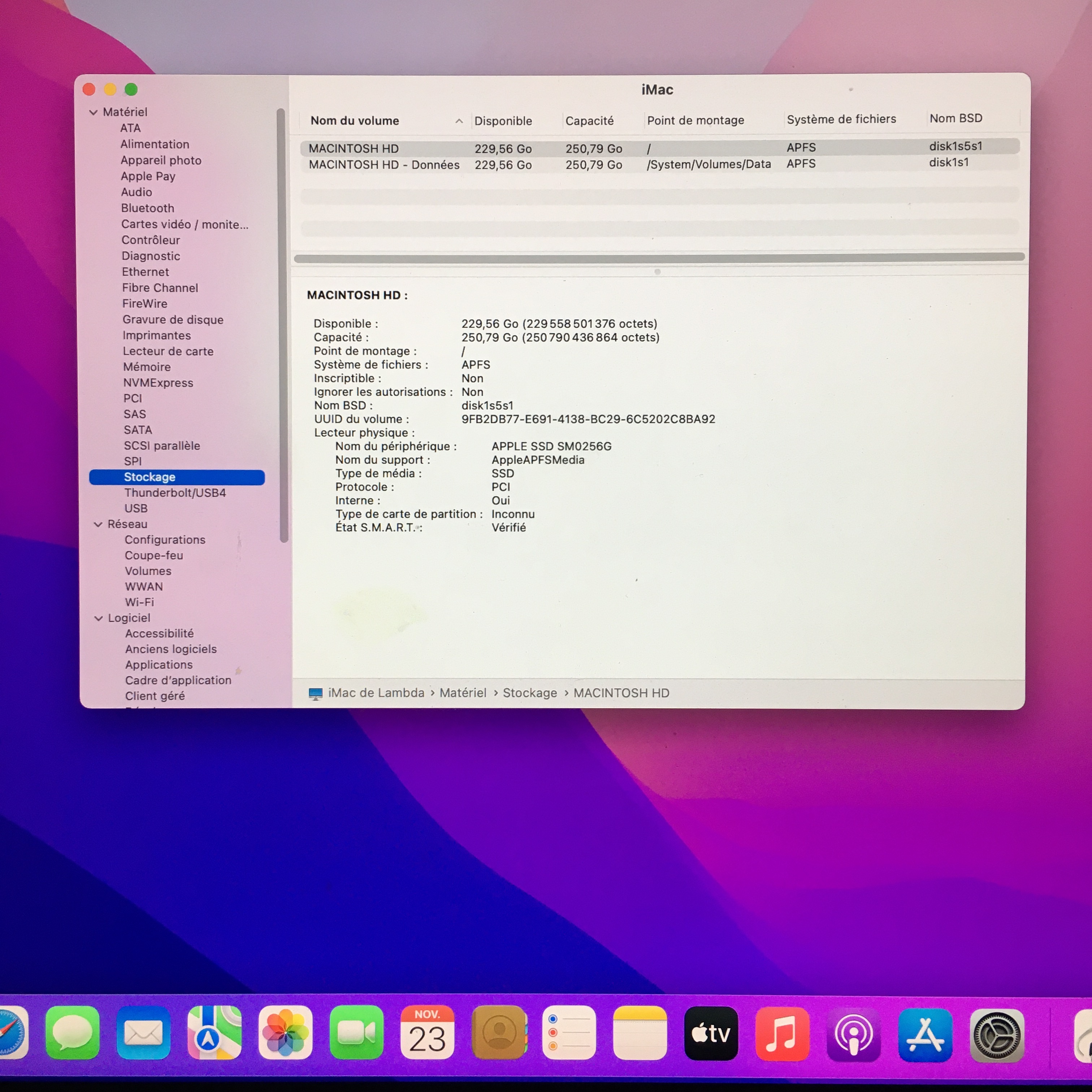Select Alimentation in the sidebar

[154, 144]
